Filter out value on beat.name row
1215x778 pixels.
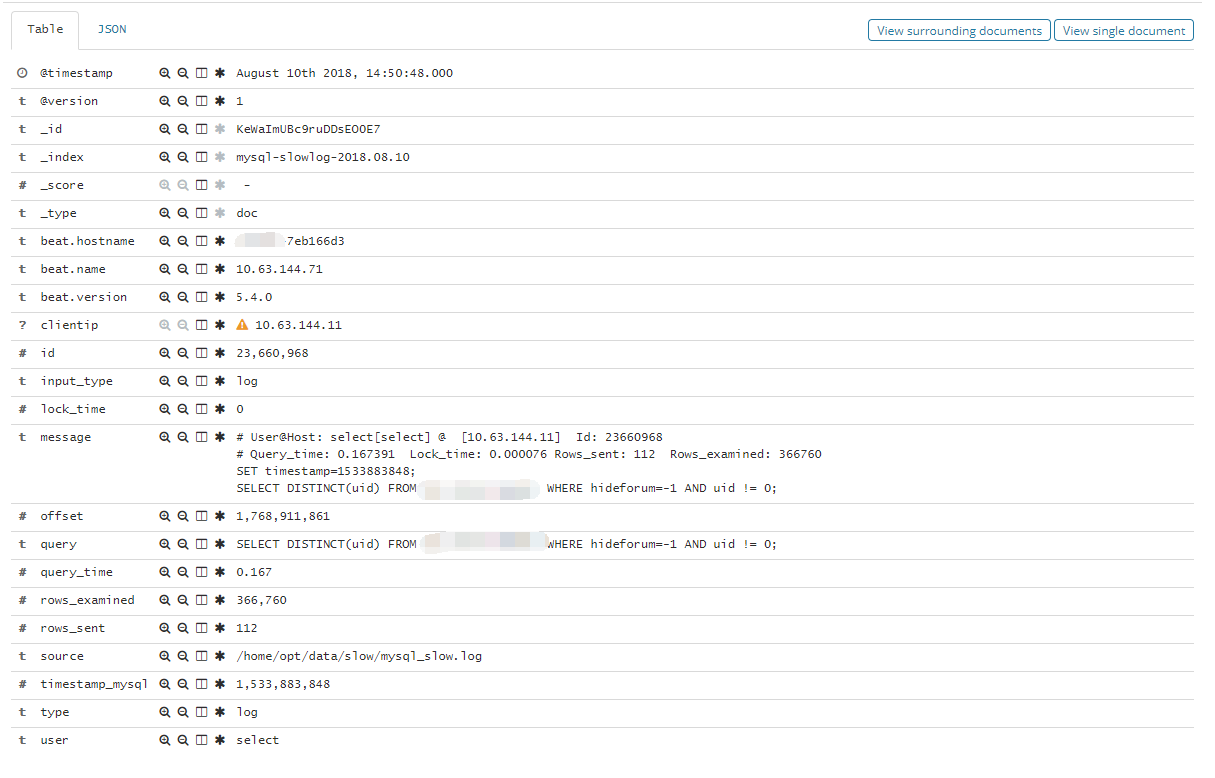183,269
